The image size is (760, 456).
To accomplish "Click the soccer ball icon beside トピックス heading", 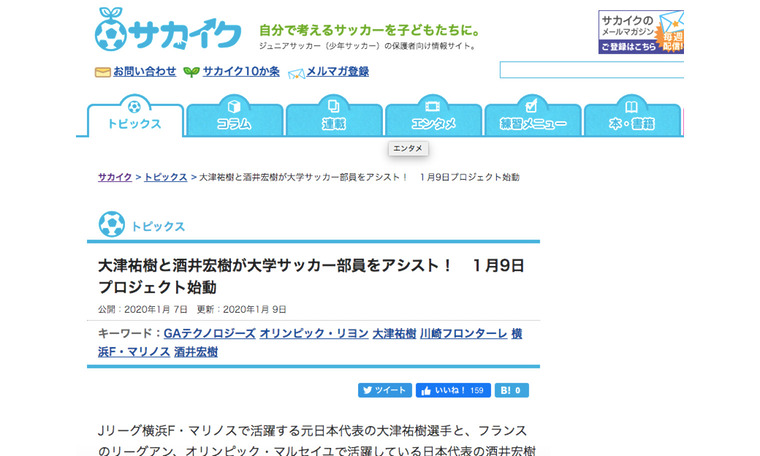I will 112,225.
